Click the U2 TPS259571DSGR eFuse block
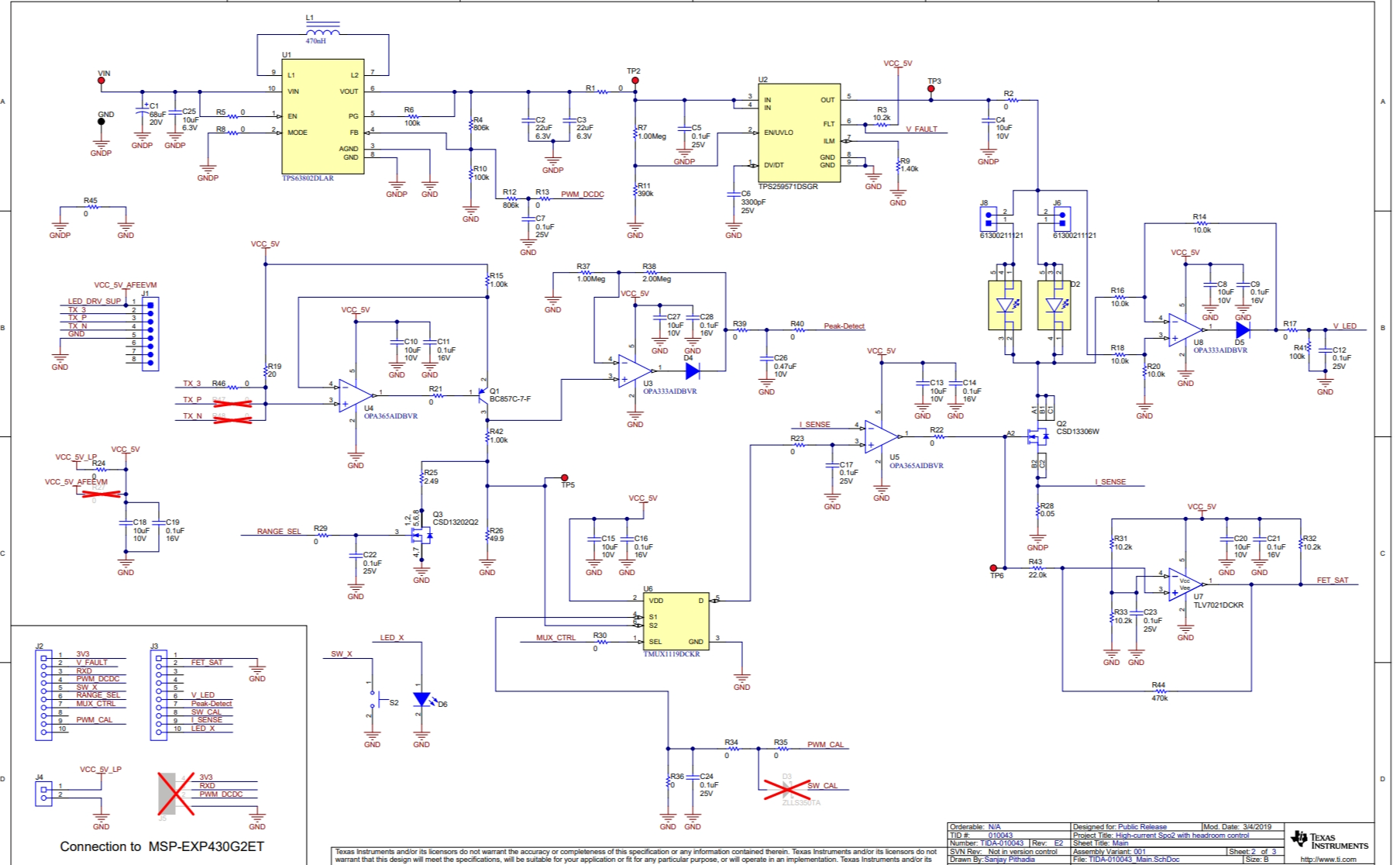The width and height of the screenshot is (1400, 865). tap(799, 133)
